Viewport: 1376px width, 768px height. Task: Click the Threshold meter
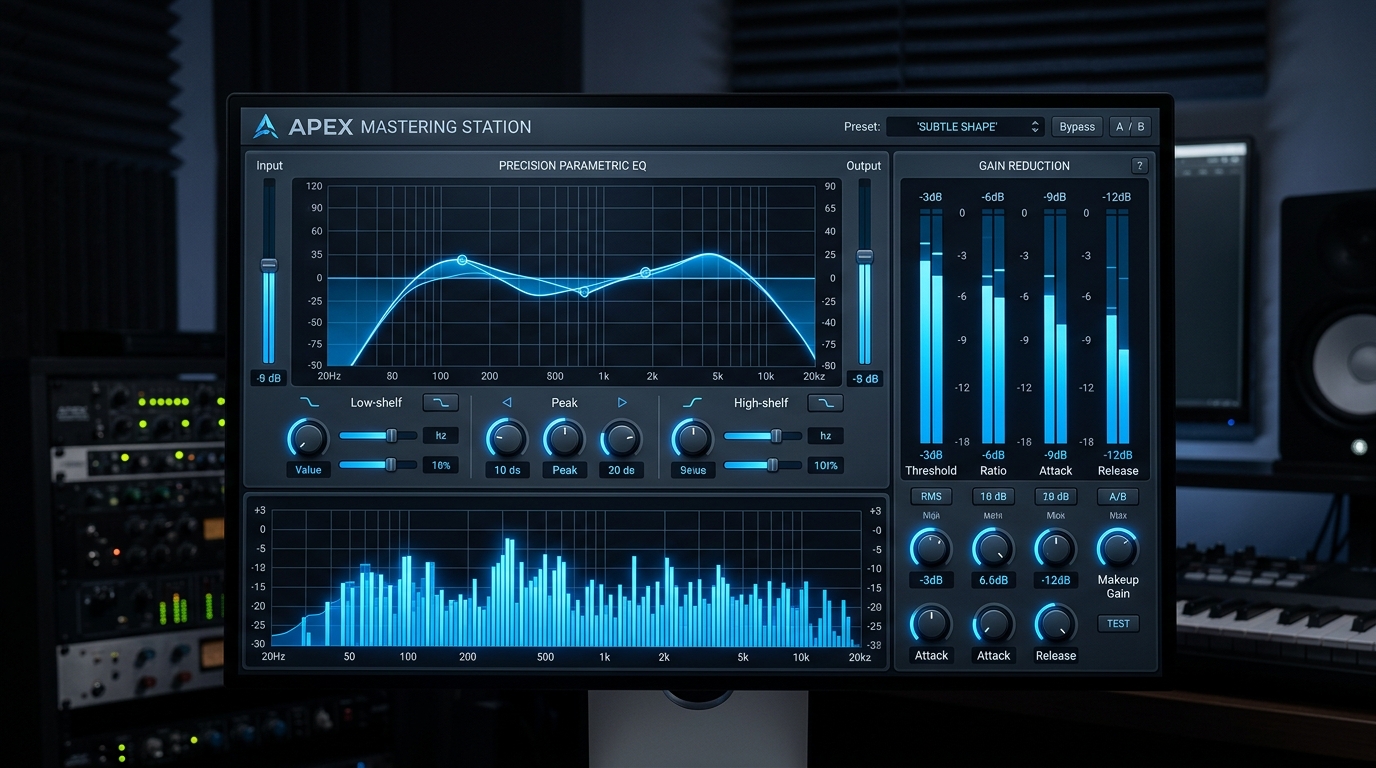tap(931, 326)
